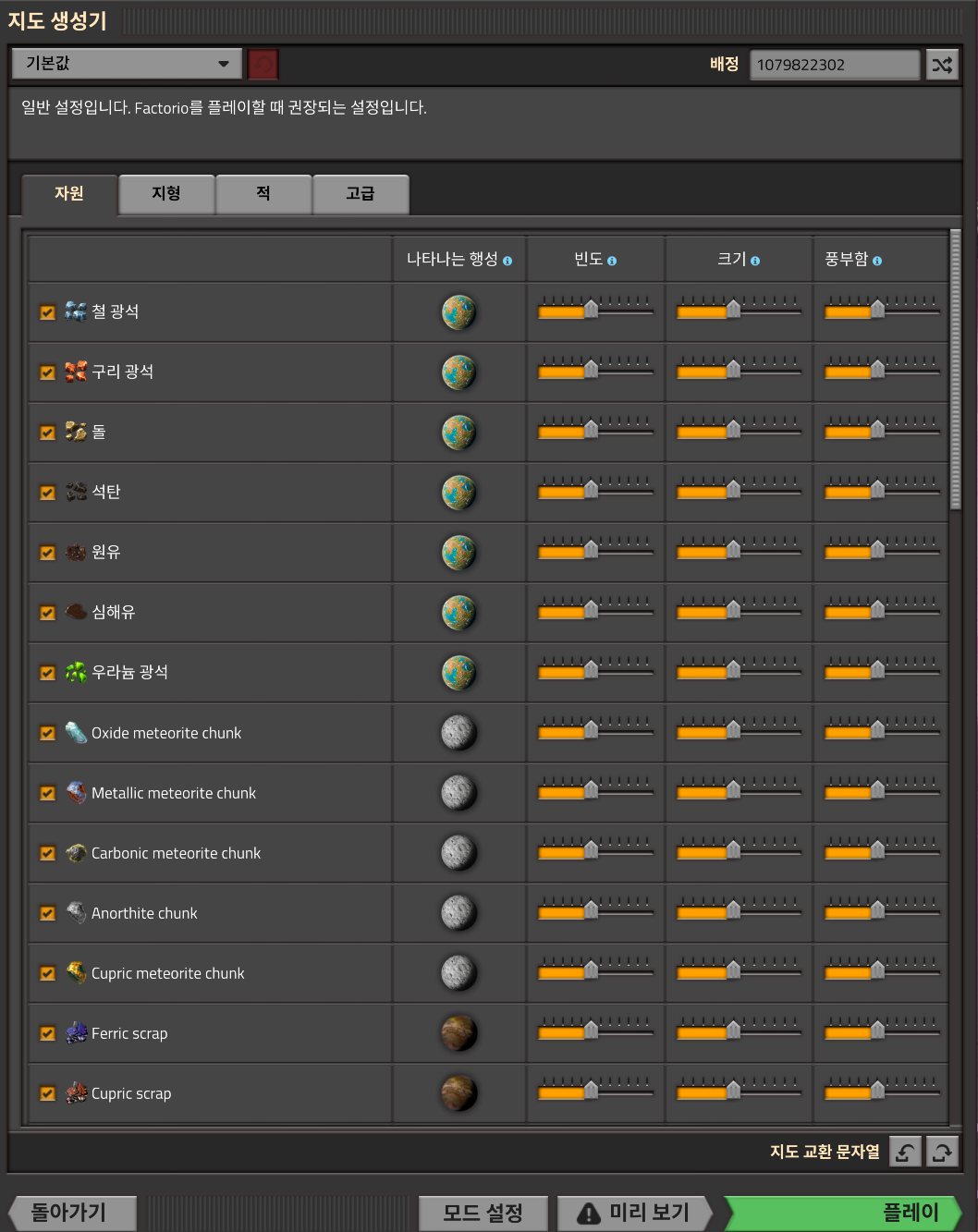This screenshot has height=1232, width=978.
Task: Click the moon planet icon for Oxide meteorite chunk
Action: [458, 733]
